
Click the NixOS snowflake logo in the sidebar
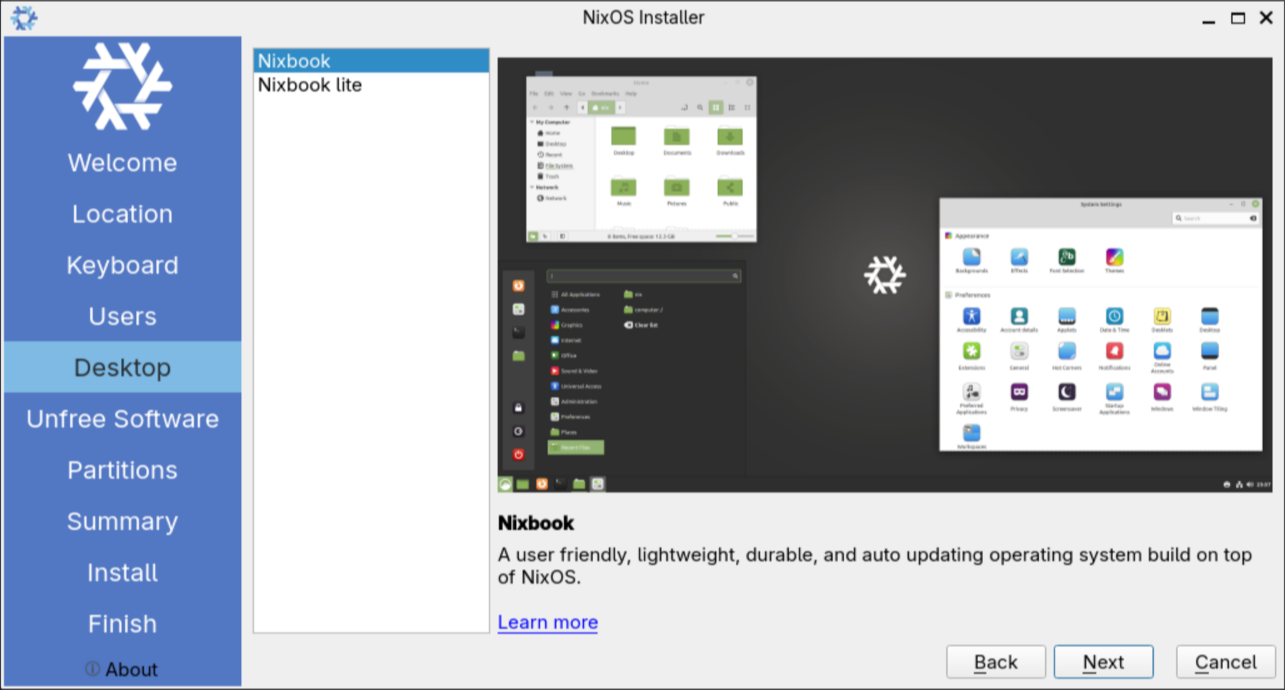pyautogui.click(x=122, y=86)
